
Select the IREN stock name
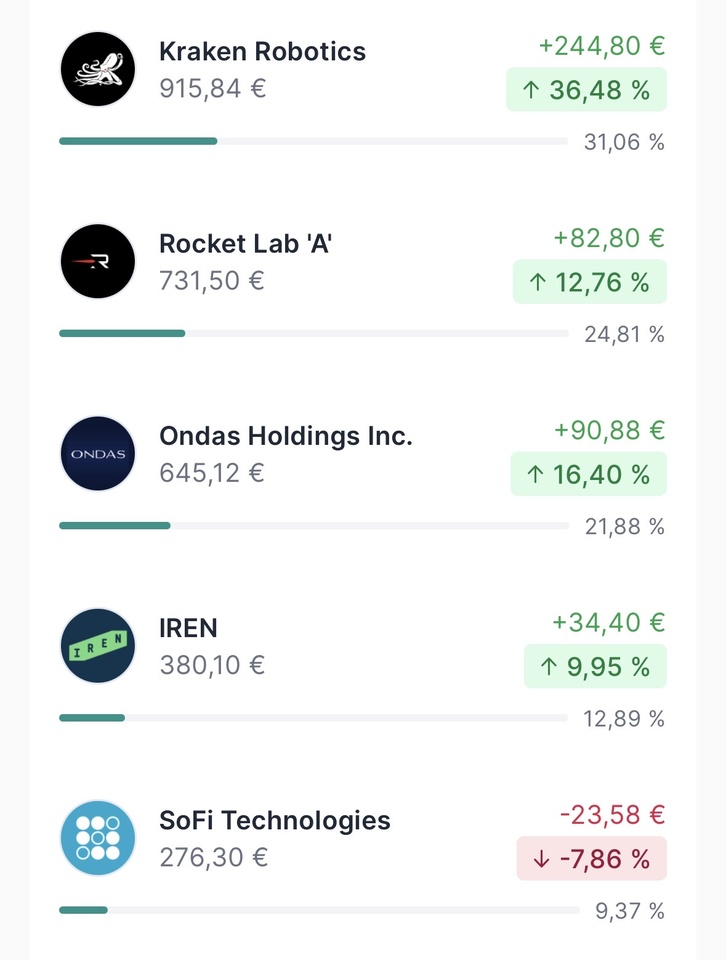(x=188, y=628)
